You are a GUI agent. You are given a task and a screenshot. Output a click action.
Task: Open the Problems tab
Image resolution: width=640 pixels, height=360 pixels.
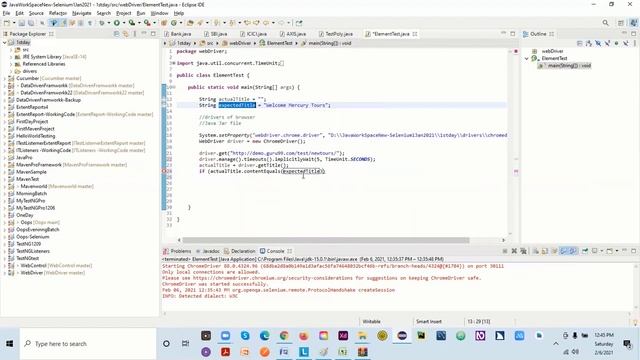pyautogui.click(x=177, y=251)
